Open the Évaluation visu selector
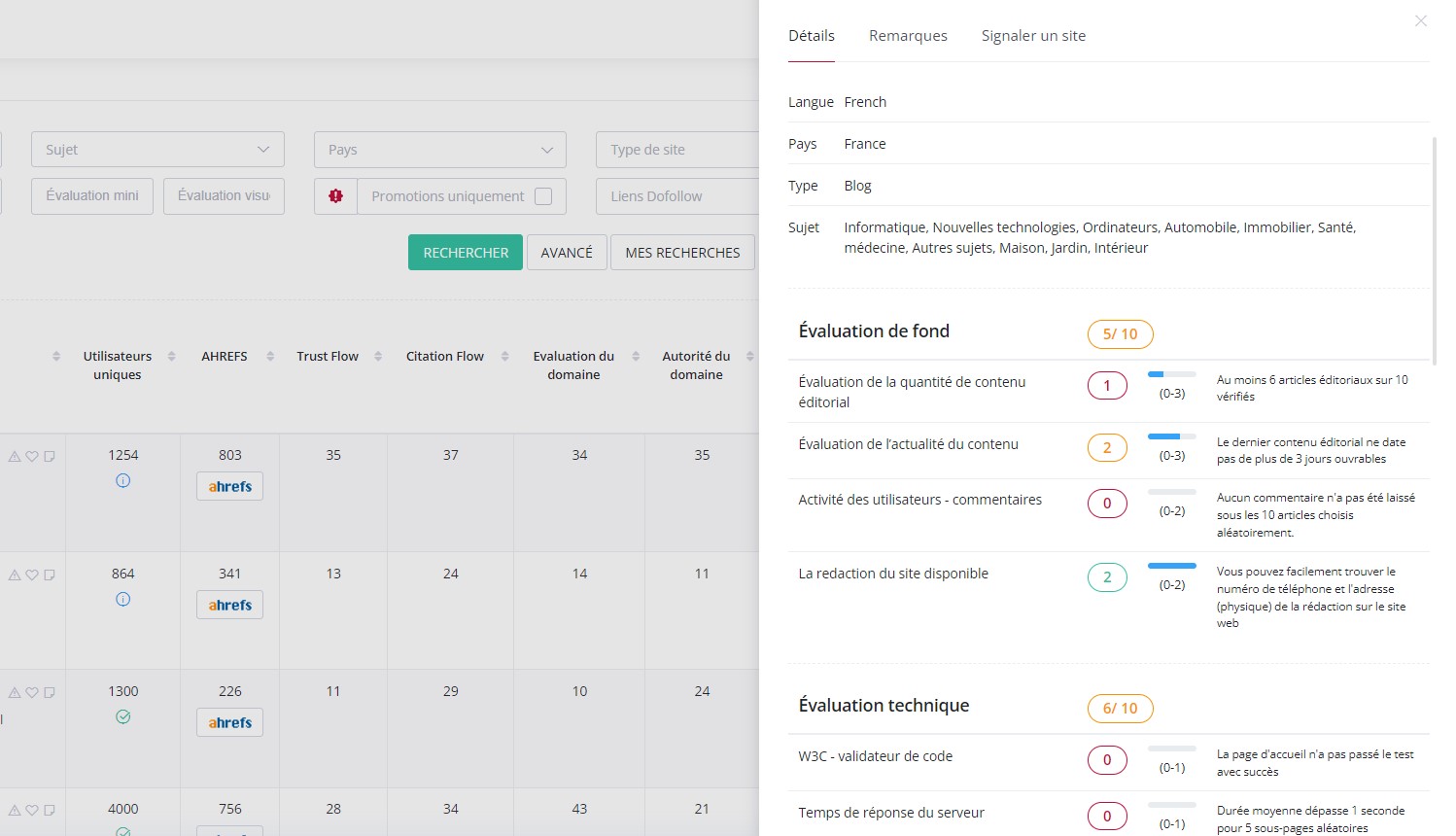 224,196
